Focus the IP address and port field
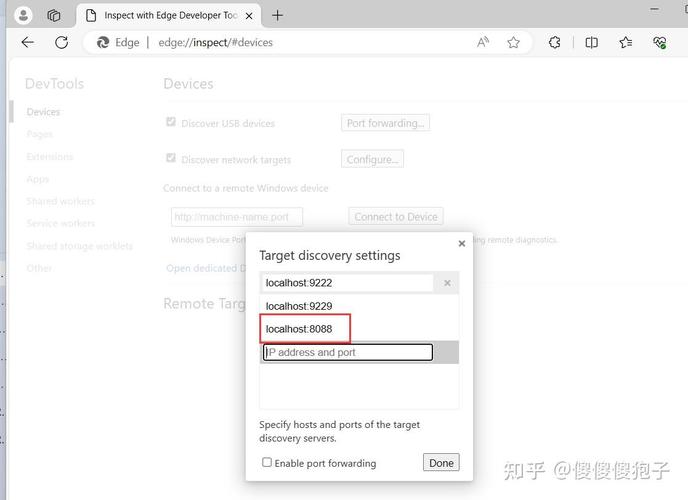Image resolution: width=688 pixels, height=500 pixels. click(348, 352)
